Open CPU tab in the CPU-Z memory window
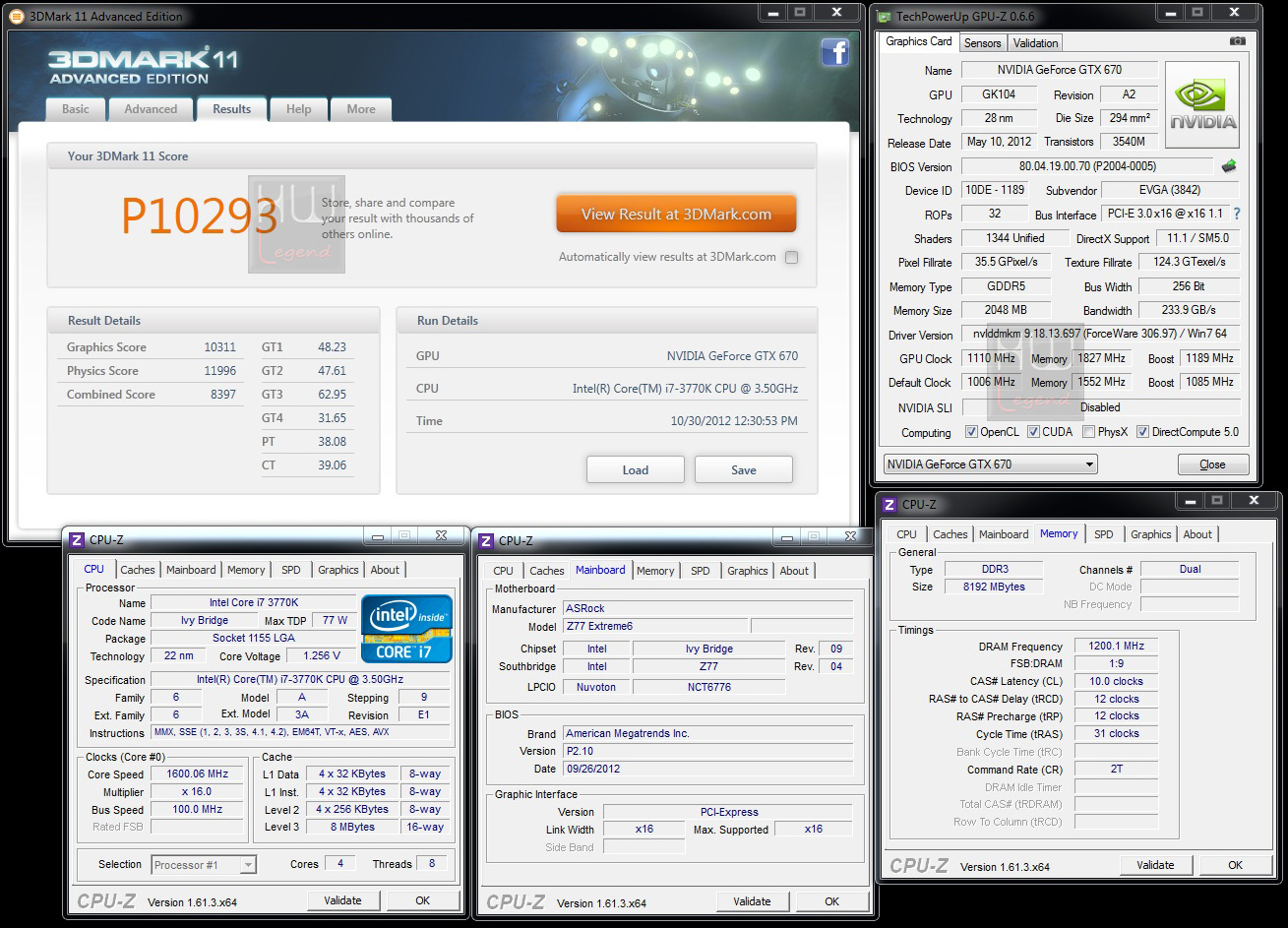This screenshot has width=1288, height=928. (x=906, y=534)
